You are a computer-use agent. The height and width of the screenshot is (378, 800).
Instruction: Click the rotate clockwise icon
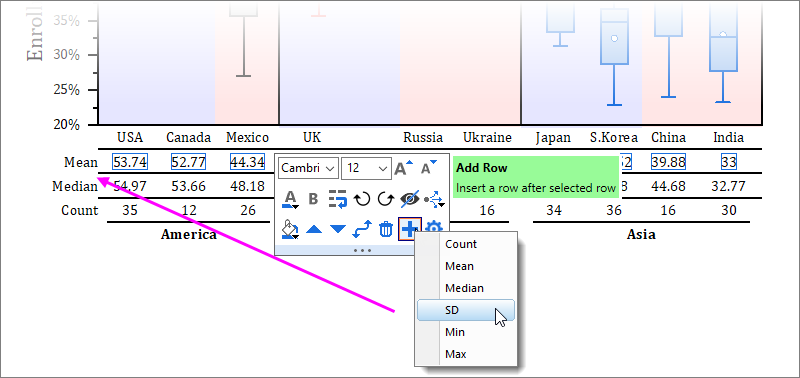click(x=385, y=199)
